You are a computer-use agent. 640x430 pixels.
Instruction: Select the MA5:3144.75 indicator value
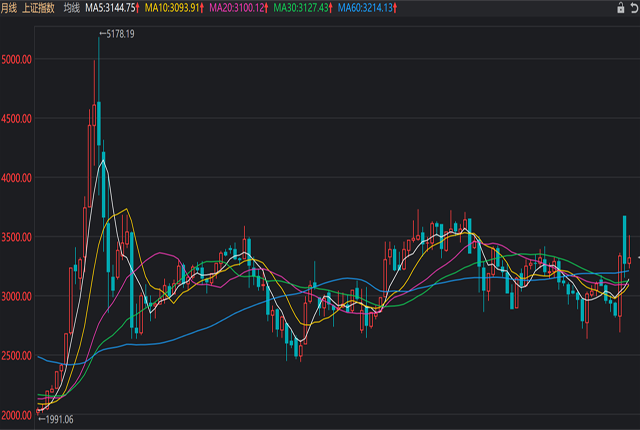112,8
